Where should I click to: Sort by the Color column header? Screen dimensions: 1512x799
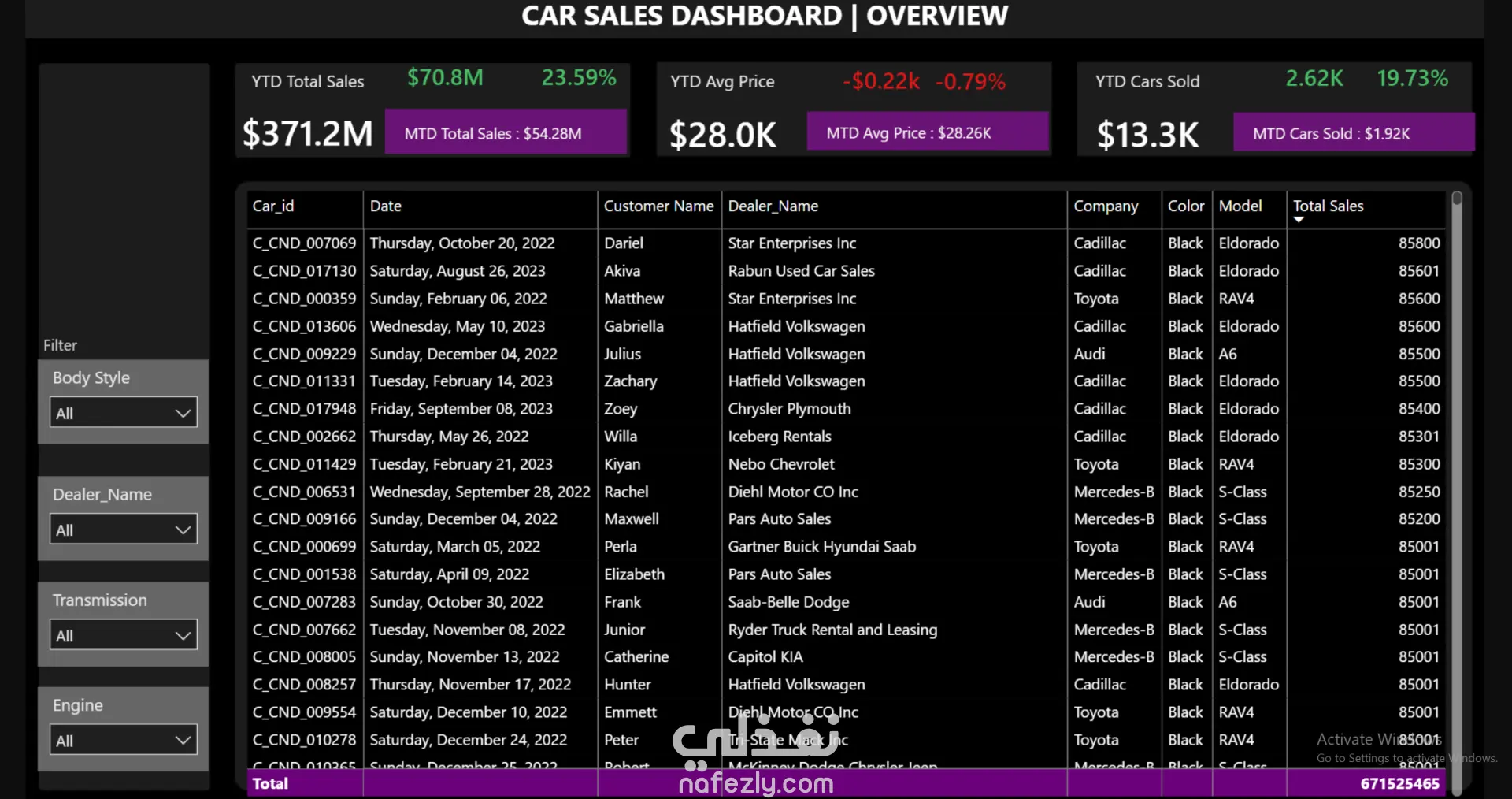coord(1186,206)
